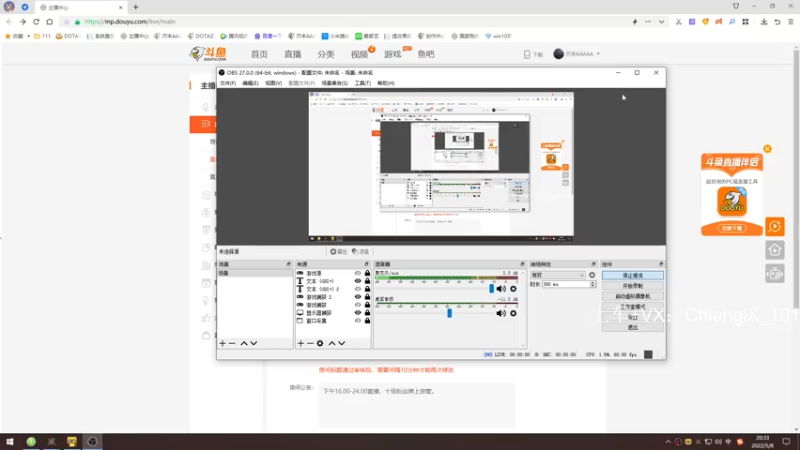Screen dimensions: 800x450
Task: Pop out the sources panel dock icon
Action: click(366, 264)
